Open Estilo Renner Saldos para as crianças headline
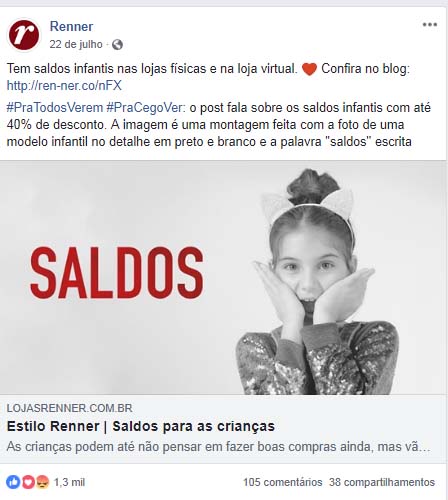The height and width of the screenshot is (500, 448). tap(141, 426)
